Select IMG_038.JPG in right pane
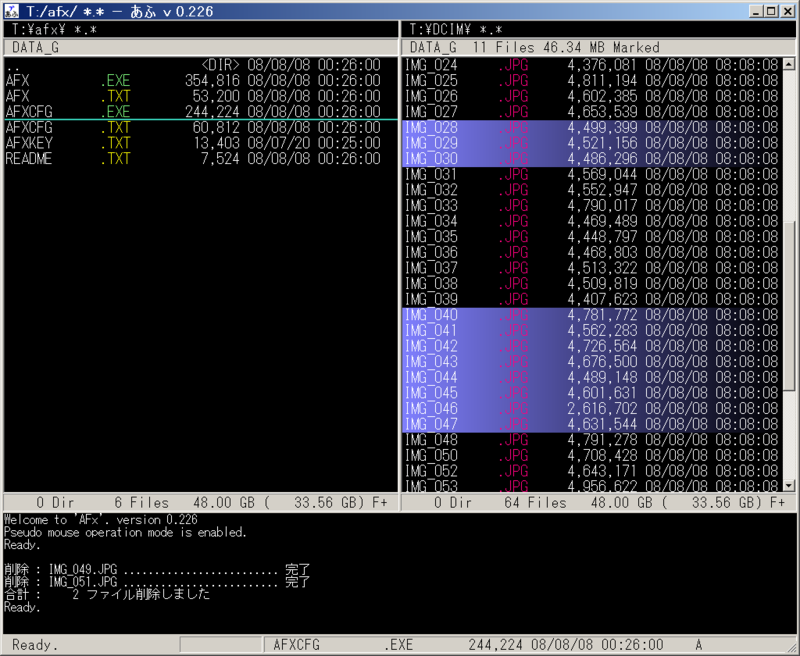The height and width of the screenshot is (656, 800). pos(592,284)
